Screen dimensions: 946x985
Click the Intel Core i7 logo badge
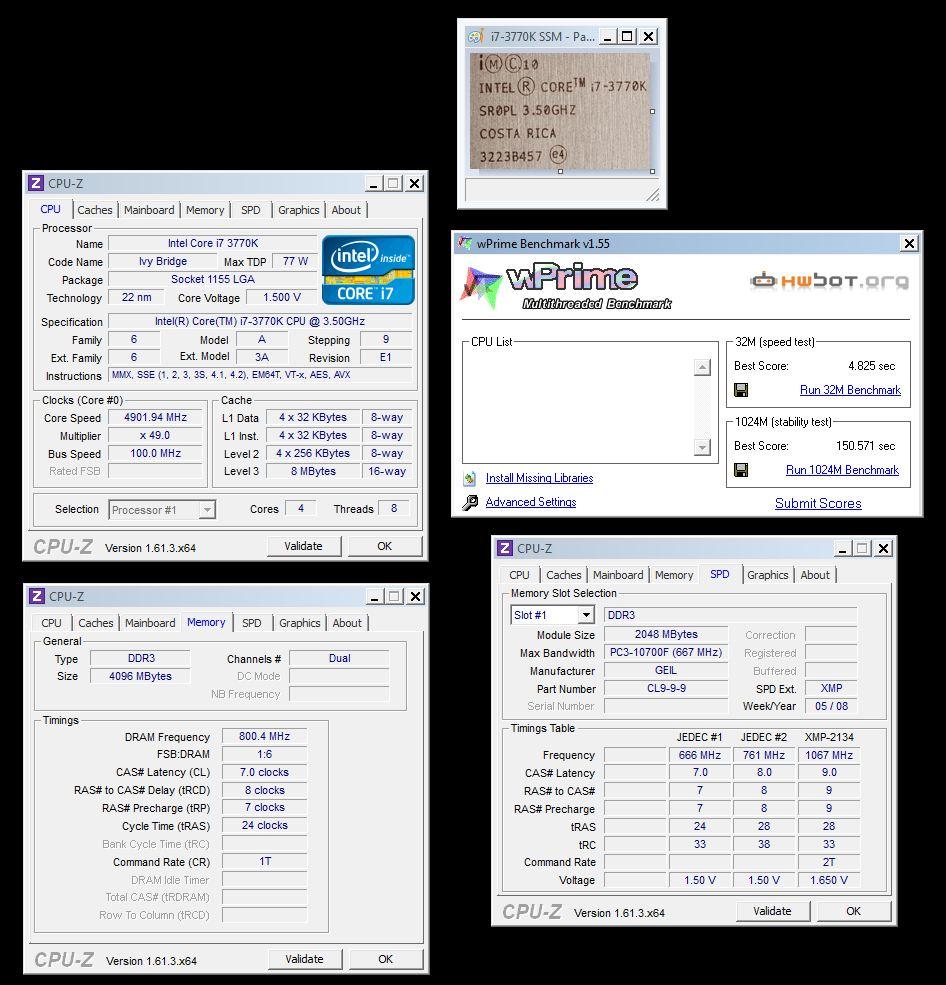pos(368,269)
